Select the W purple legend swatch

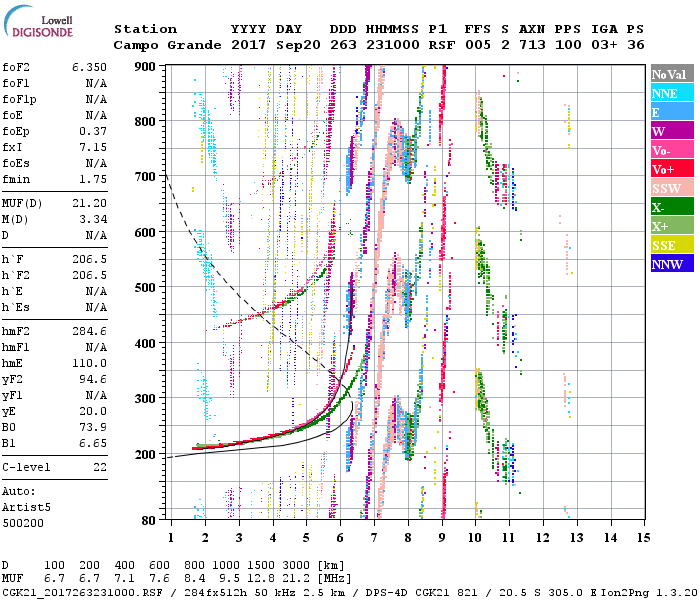point(672,131)
